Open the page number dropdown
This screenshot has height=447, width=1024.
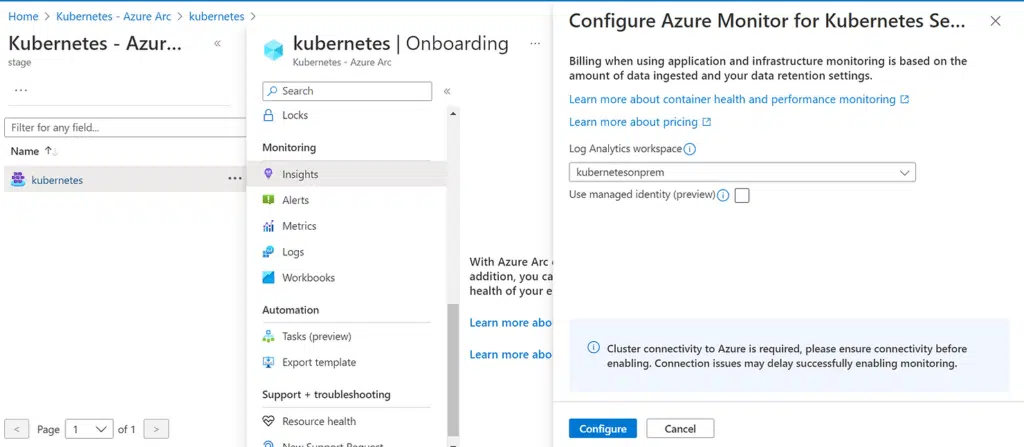pyautogui.click(x=89, y=429)
